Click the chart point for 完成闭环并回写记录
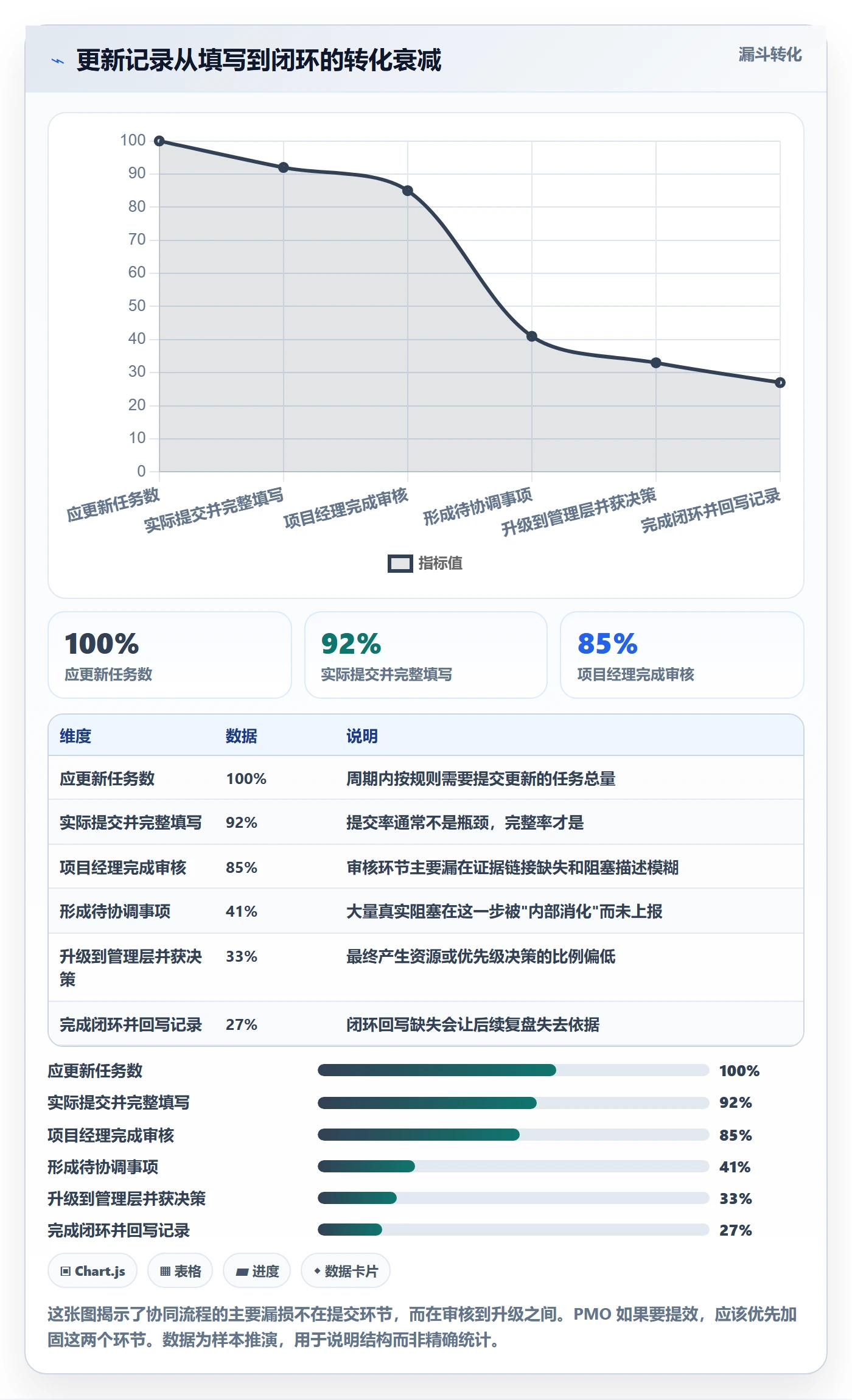The width and height of the screenshot is (852, 1400). tap(780, 382)
